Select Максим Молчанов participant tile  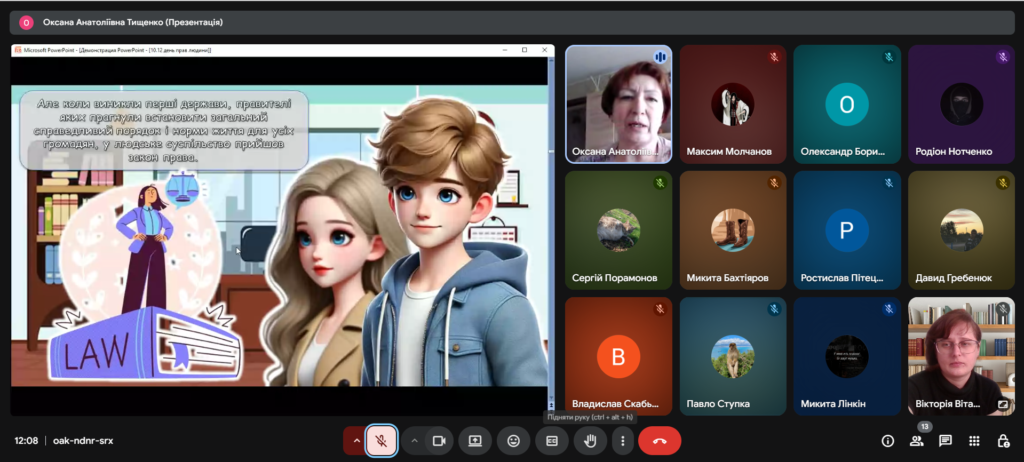[732, 104]
